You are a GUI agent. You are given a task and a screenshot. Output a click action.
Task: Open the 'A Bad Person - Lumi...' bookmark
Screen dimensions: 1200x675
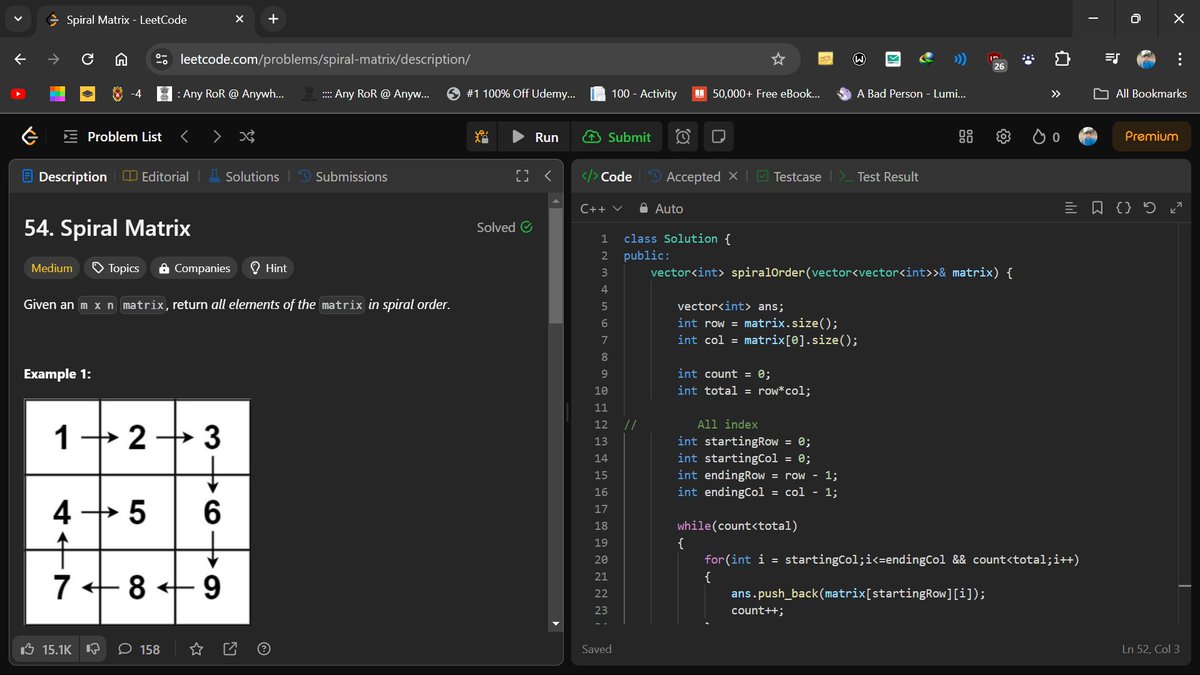pos(901,94)
